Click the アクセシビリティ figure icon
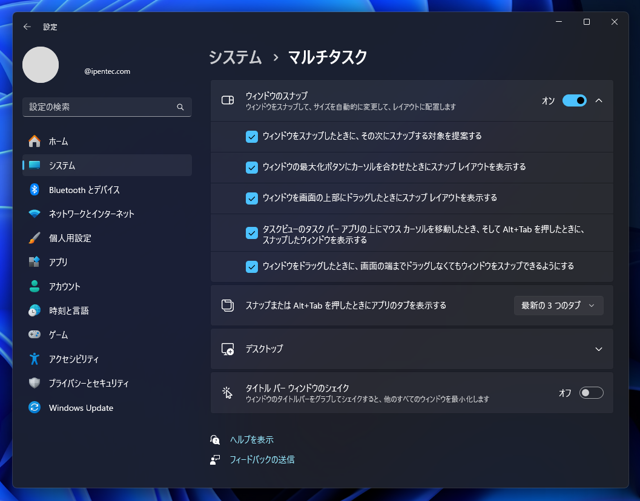This screenshot has height=501, width=640. point(34,359)
